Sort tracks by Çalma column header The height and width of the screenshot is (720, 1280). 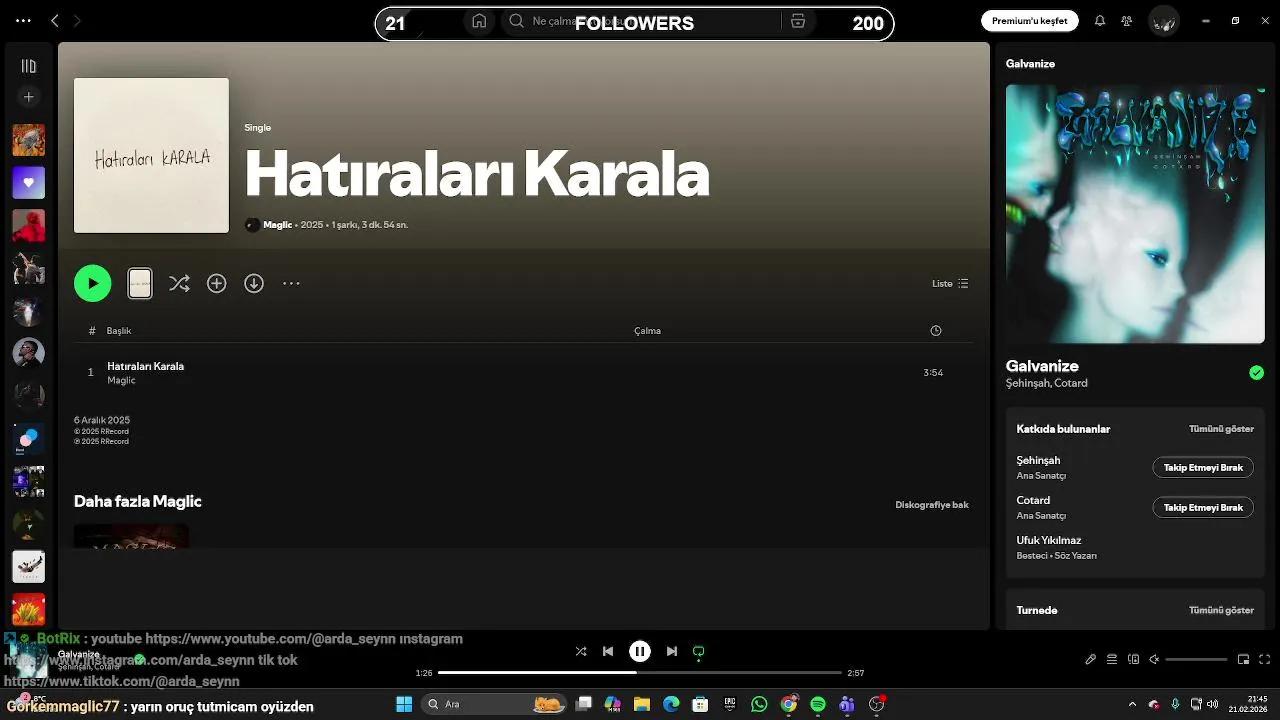pyautogui.click(x=647, y=331)
